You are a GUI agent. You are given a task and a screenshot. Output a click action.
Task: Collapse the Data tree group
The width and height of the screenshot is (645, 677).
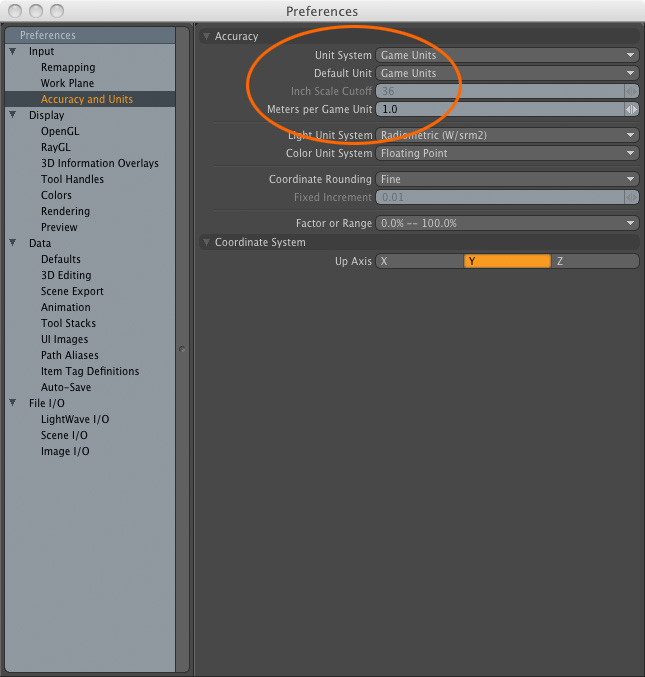tap(13, 243)
